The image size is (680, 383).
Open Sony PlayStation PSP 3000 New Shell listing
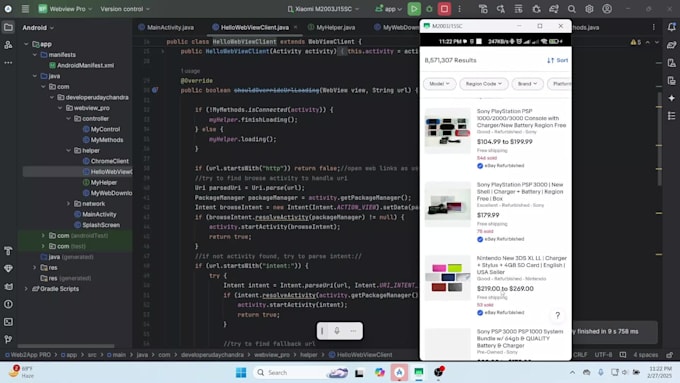(520, 191)
